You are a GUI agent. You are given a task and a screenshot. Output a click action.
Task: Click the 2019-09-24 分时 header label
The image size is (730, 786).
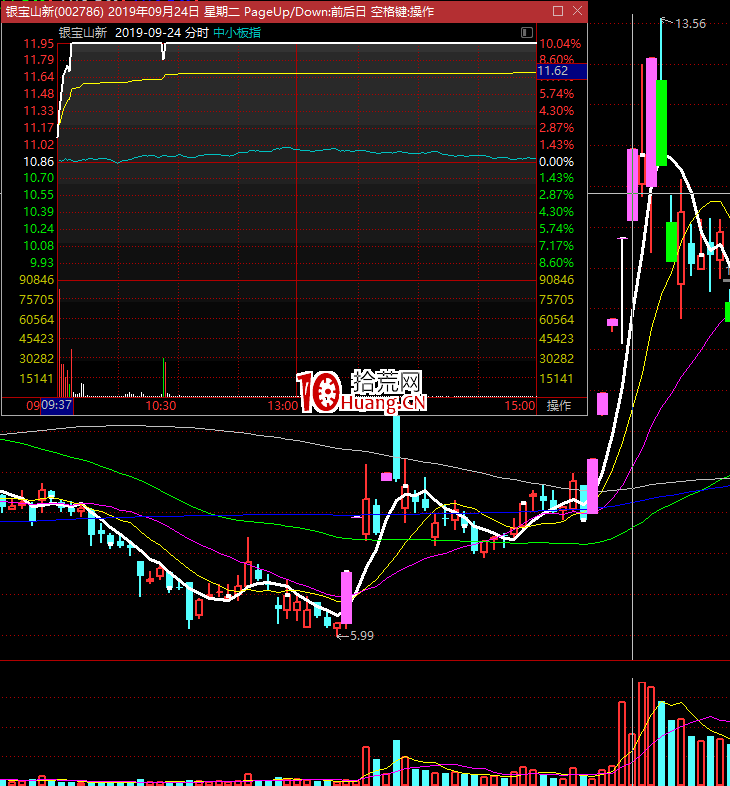click(x=161, y=33)
